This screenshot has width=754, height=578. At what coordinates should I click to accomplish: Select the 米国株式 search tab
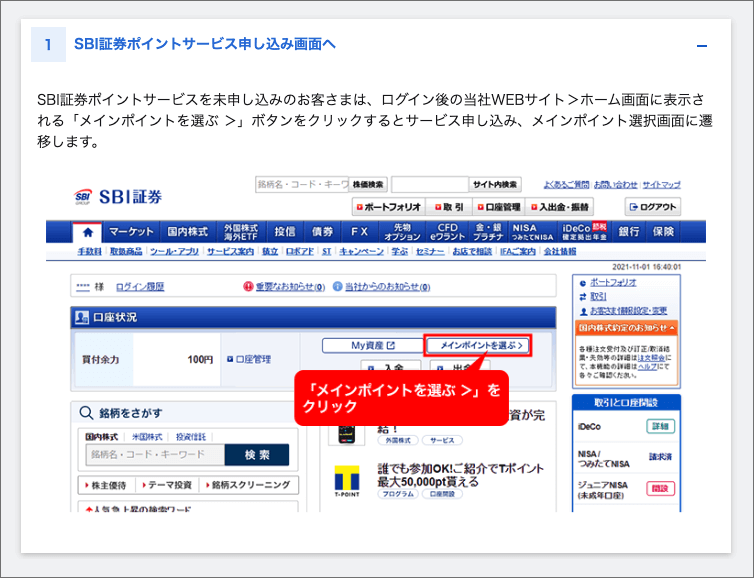pos(147,437)
